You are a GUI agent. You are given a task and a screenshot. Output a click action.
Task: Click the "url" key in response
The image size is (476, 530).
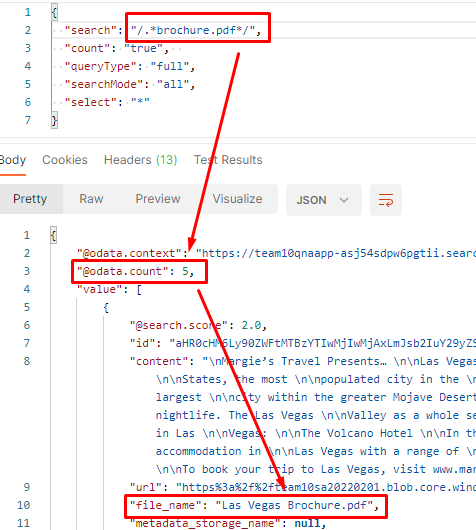146,487
